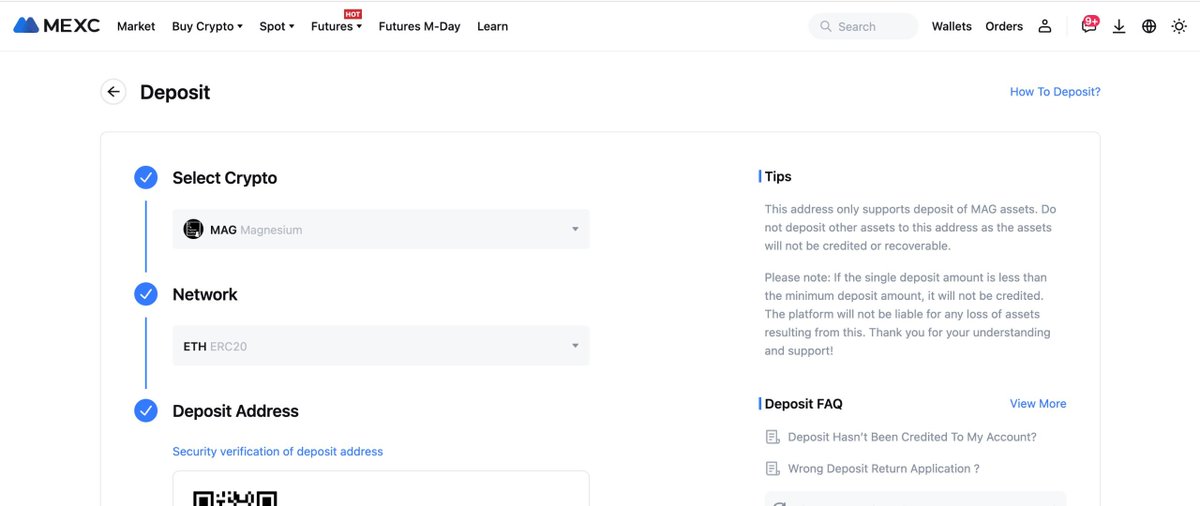Click the Deposit page title
1200x506 pixels.
pos(175,92)
